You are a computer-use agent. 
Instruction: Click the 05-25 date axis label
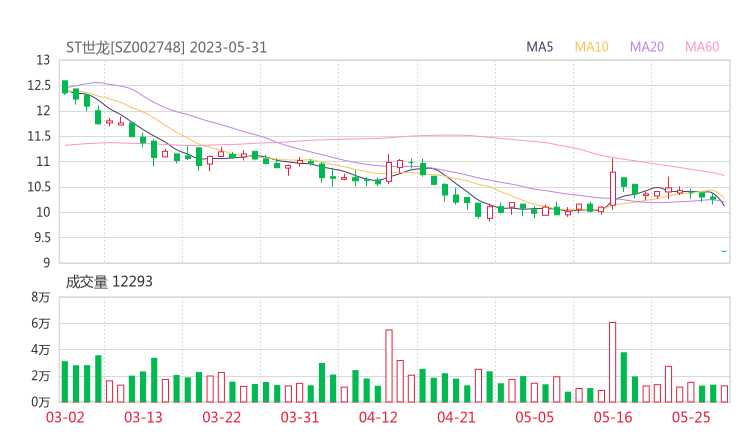click(x=691, y=417)
